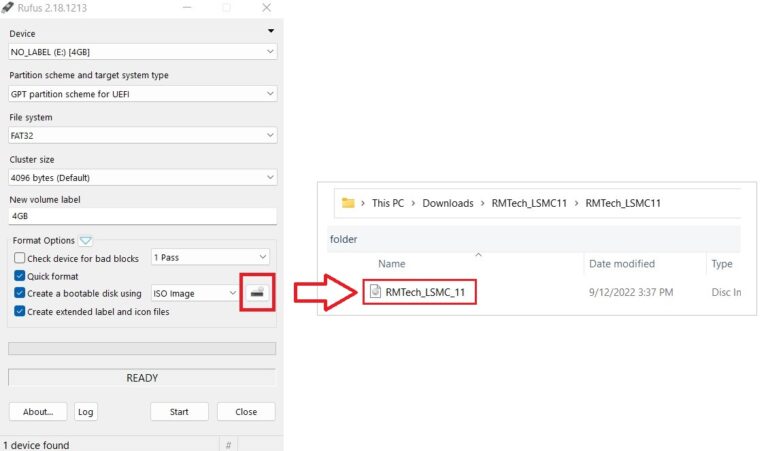The width and height of the screenshot is (768, 451).
Task: Go to This PC in Explorer breadcrumb
Action: click(x=388, y=203)
